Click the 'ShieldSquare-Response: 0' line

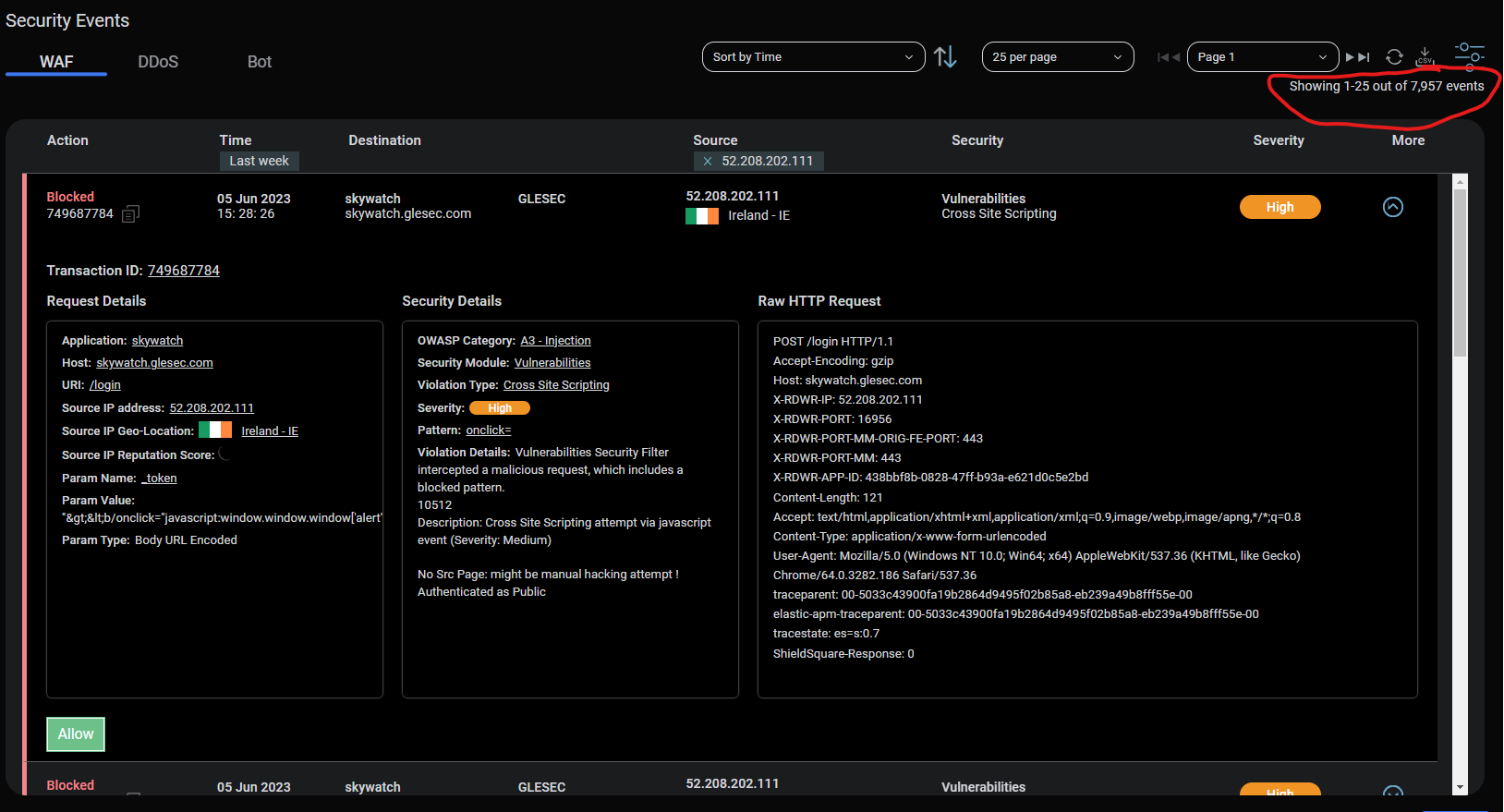coord(843,654)
